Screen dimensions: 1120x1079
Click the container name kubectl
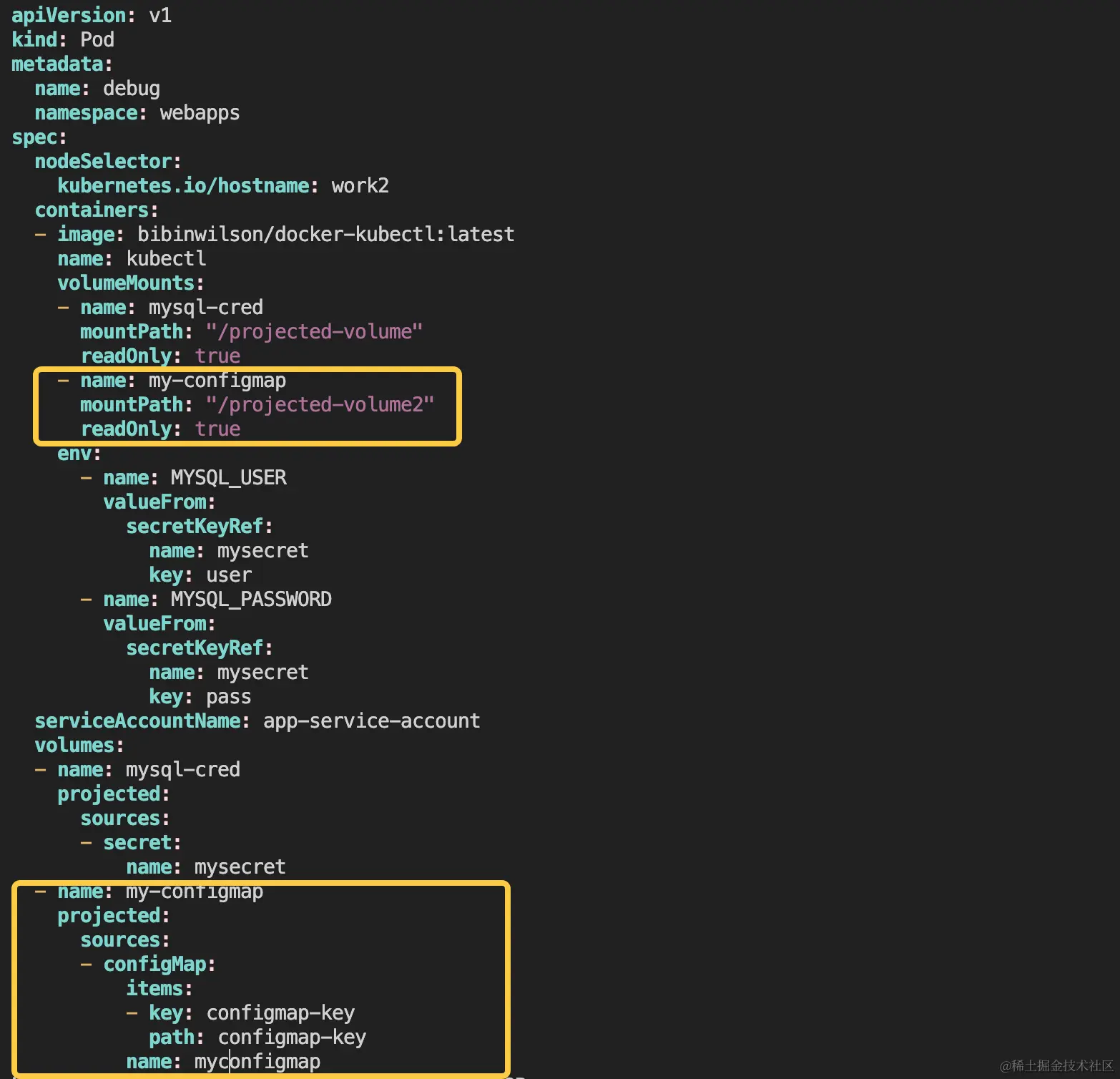[x=166, y=258]
